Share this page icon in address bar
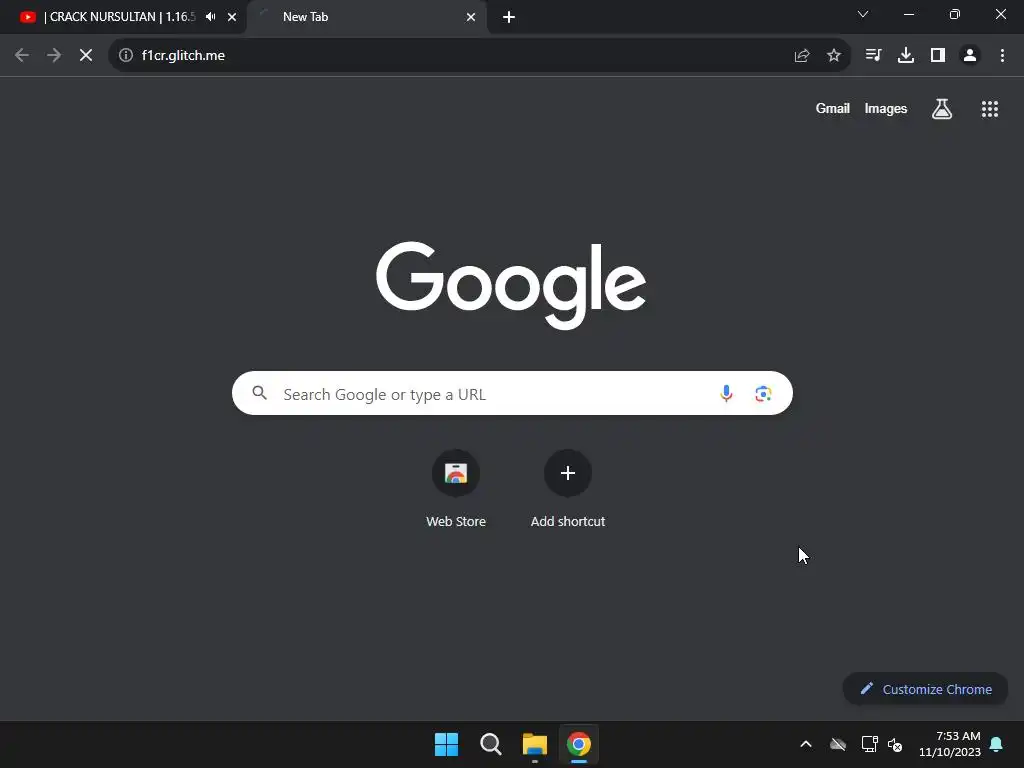Viewport: 1024px width, 768px height. click(x=802, y=56)
